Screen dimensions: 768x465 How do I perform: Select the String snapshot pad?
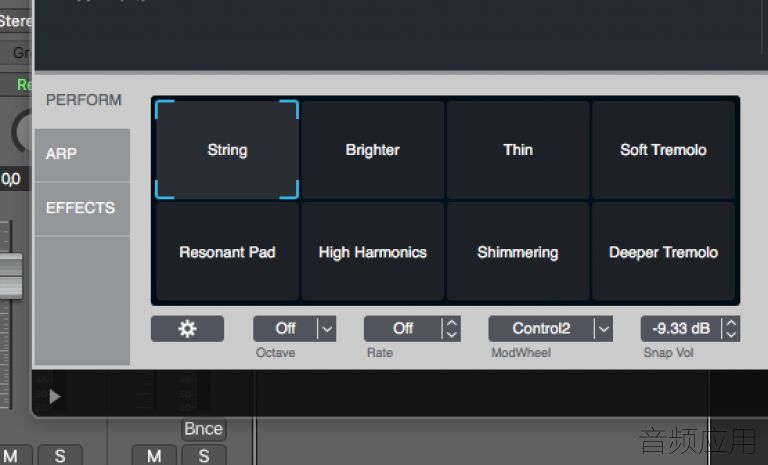[227, 150]
